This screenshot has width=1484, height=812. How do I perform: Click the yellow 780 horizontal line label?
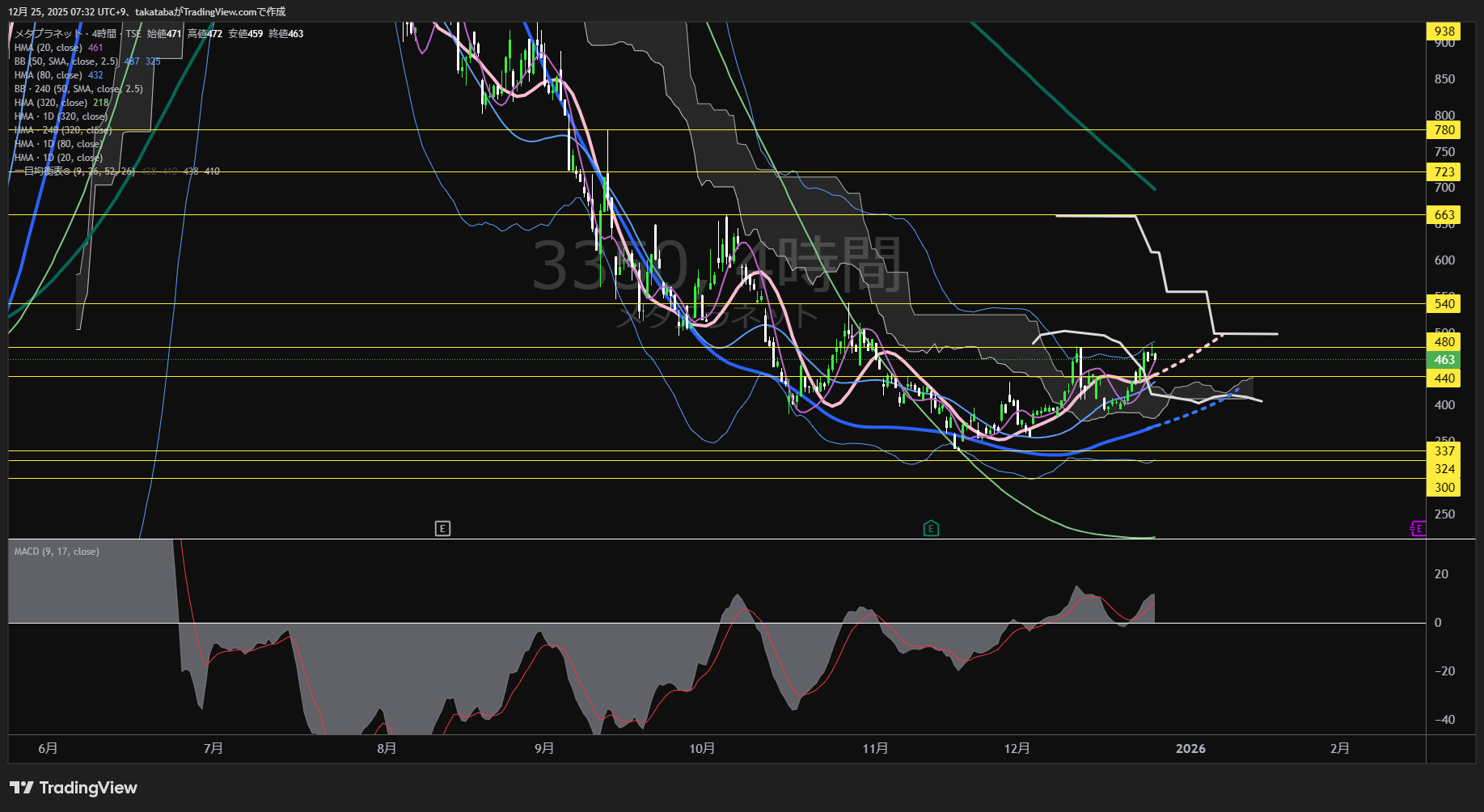(x=1444, y=130)
